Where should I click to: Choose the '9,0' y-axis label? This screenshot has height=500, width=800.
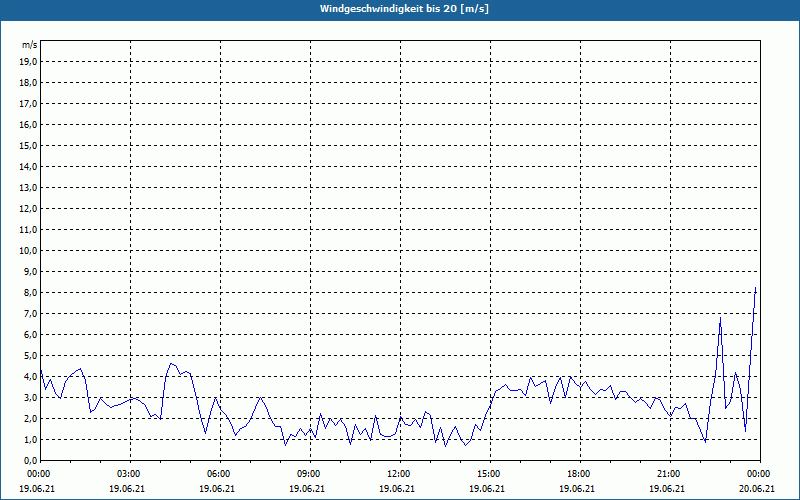pos(31,271)
